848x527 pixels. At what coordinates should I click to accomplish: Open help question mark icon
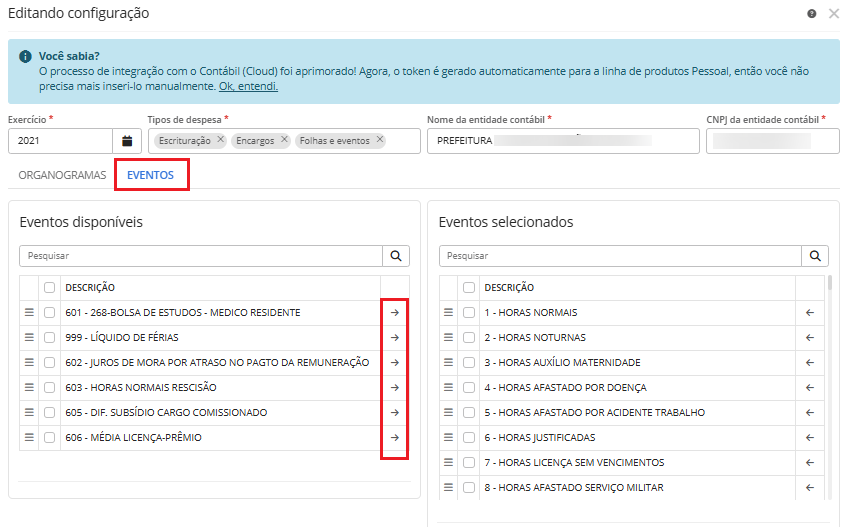pos(811,14)
